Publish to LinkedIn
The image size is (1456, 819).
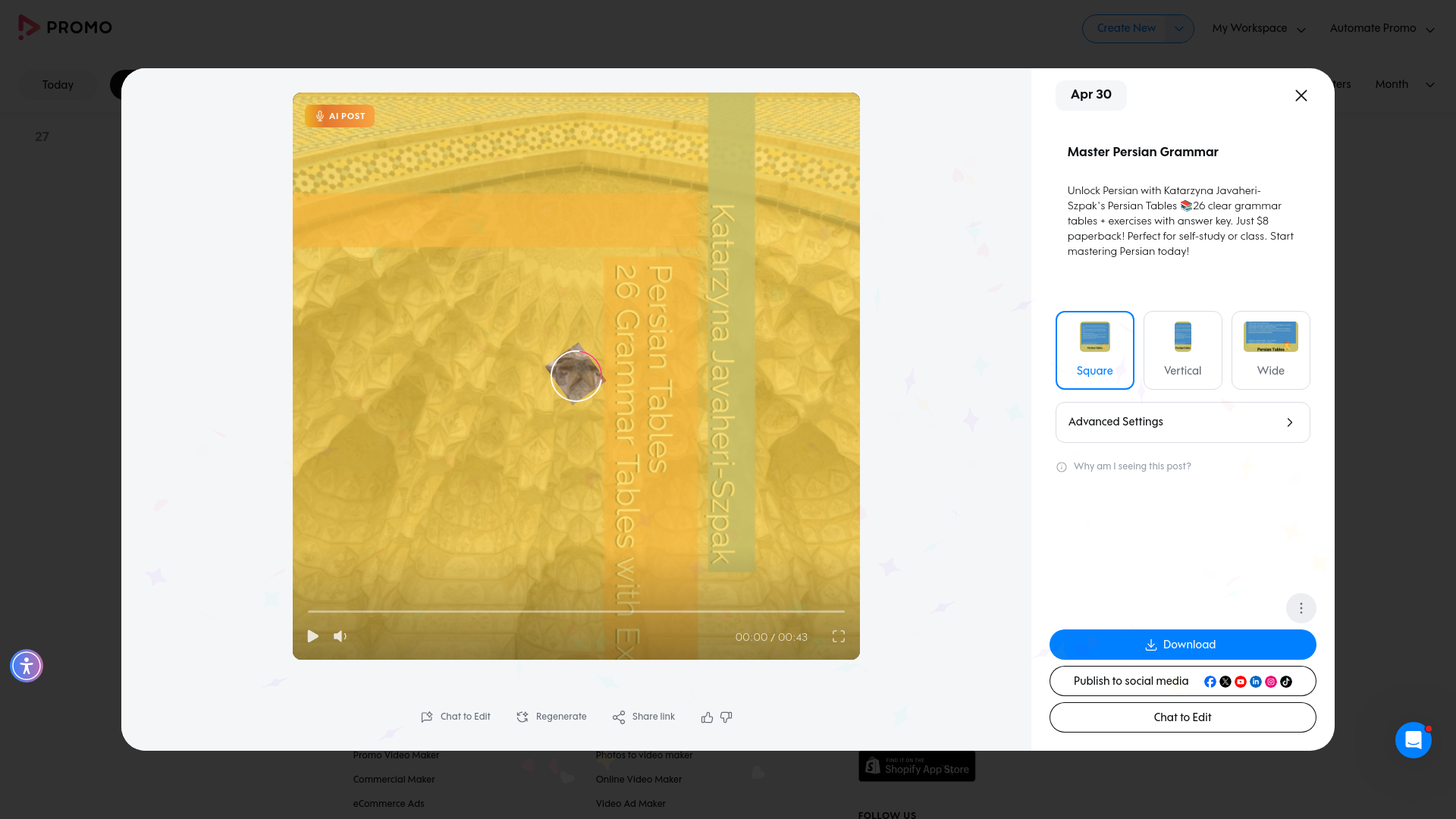[1256, 681]
